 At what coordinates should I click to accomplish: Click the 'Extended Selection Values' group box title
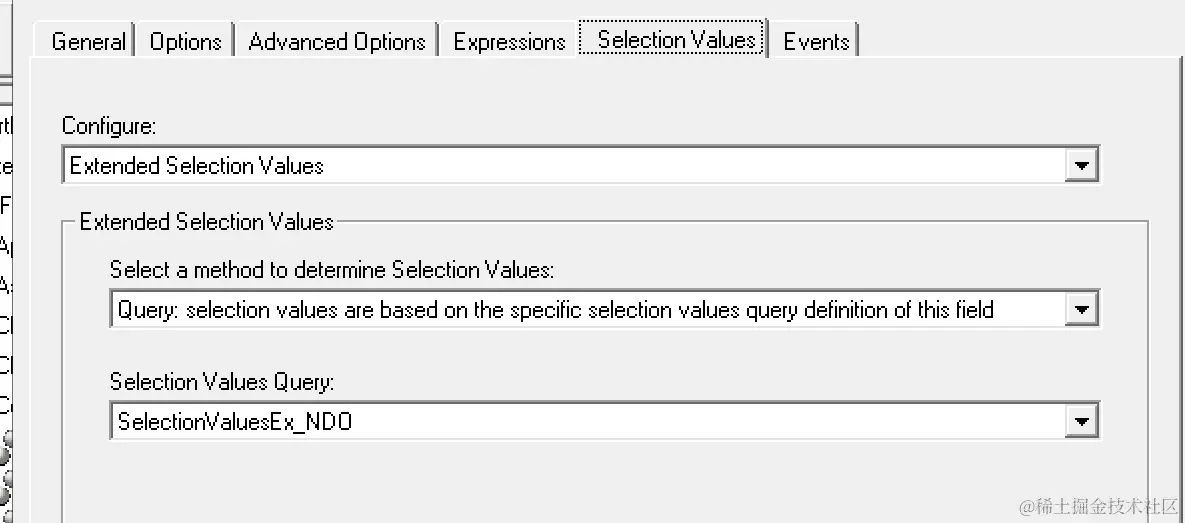pyautogui.click(x=206, y=222)
